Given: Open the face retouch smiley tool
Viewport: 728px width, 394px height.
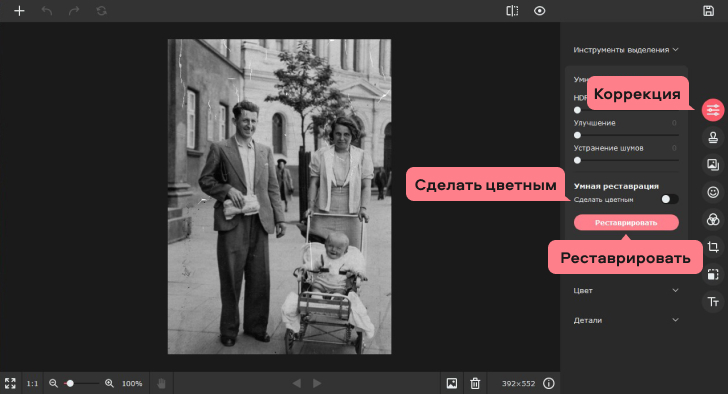Looking at the screenshot, I should tap(713, 192).
